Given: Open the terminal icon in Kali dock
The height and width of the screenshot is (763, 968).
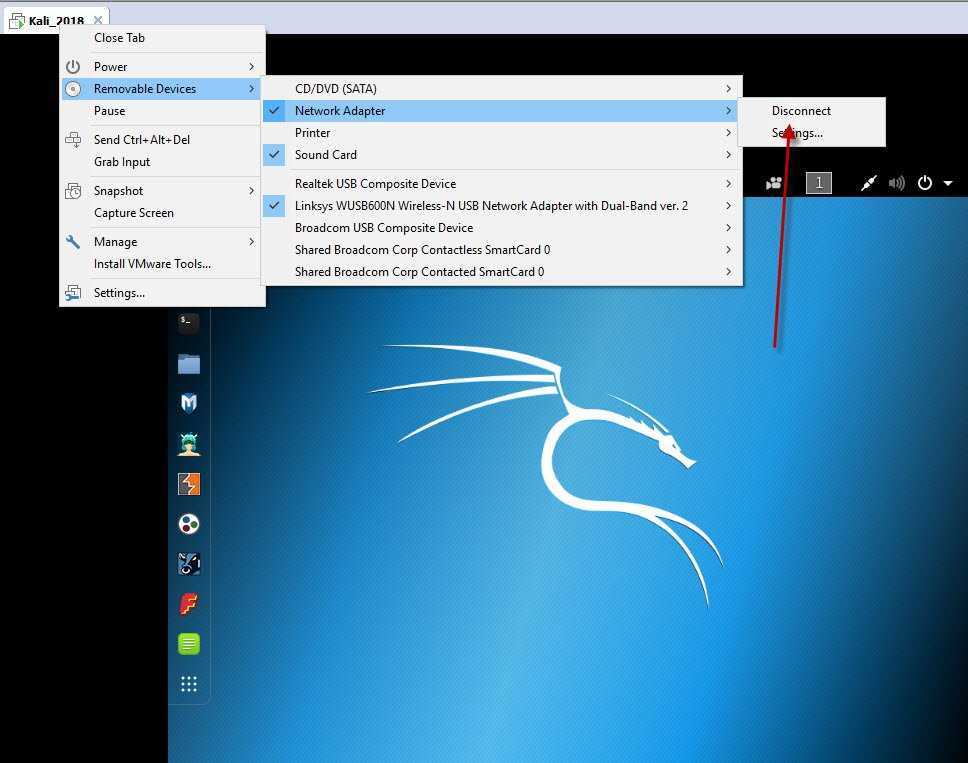Looking at the screenshot, I should point(188,323).
